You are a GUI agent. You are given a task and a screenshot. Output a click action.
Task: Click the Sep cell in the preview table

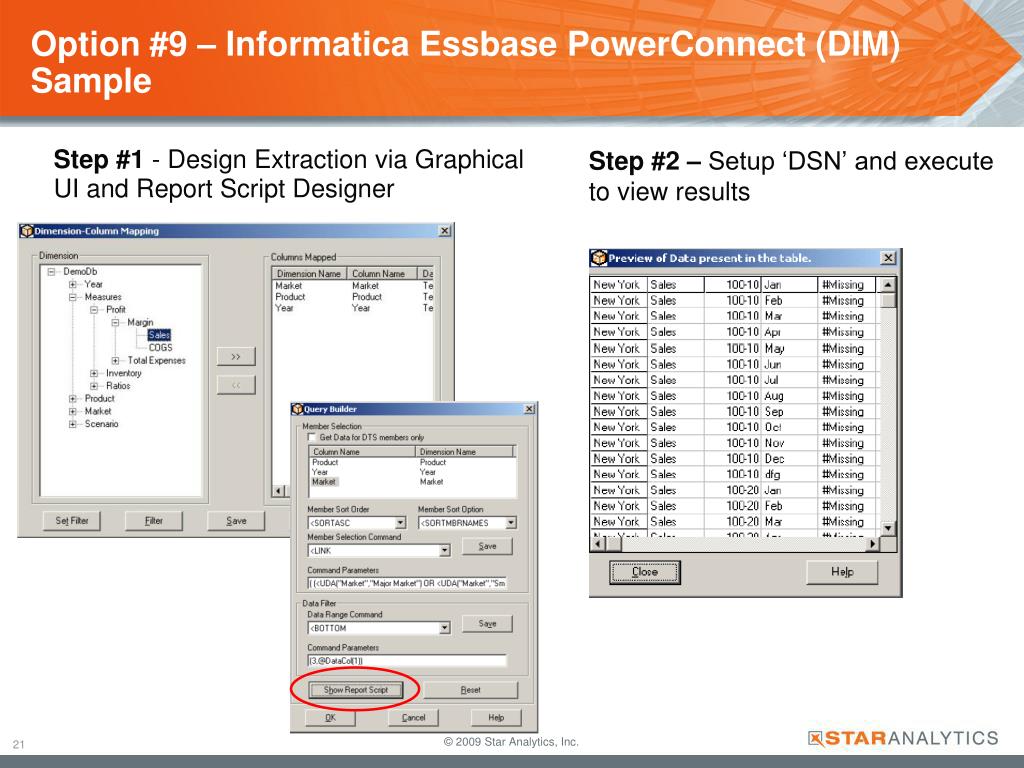point(790,412)
